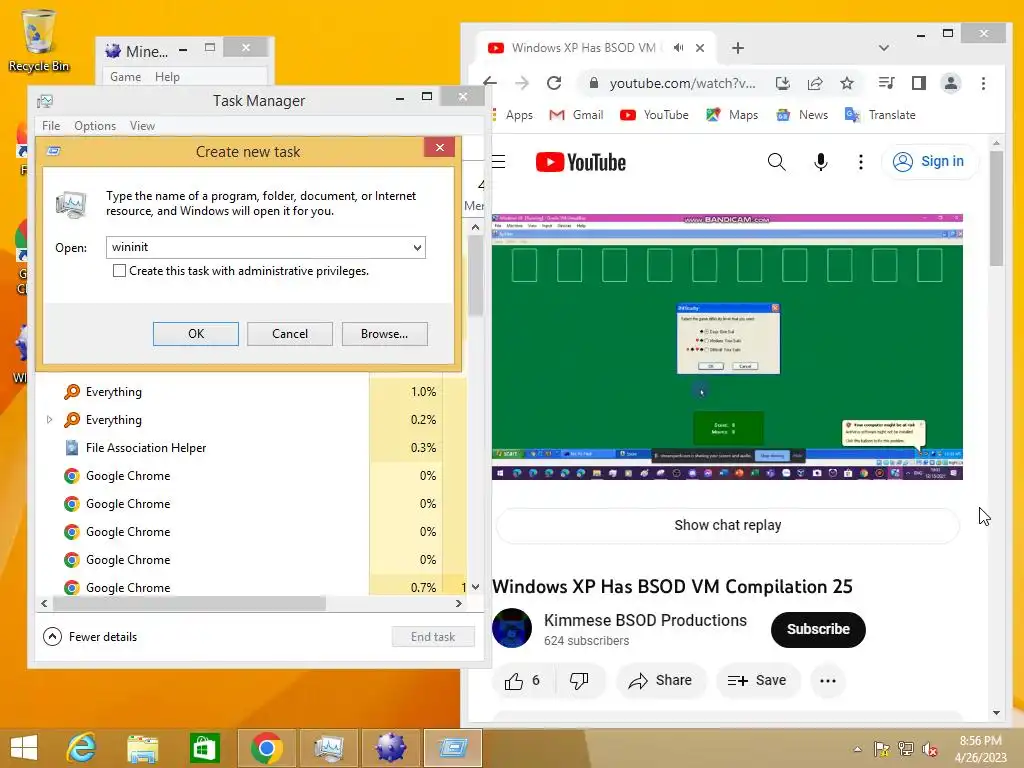Reload the YouTube page
1024x768 pixels.
click(554, 83)
